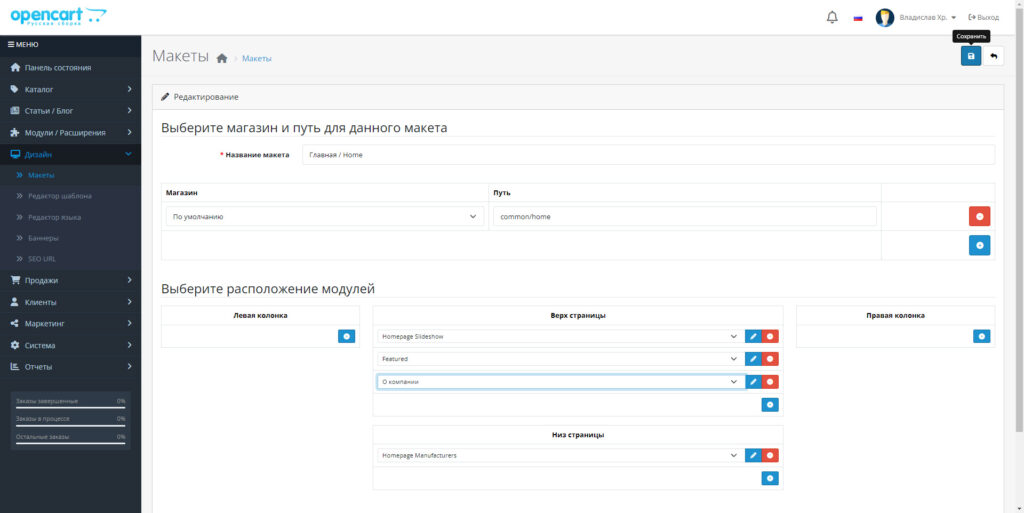Click the Выберите расположение модулей heading

(x=268, y=288)
